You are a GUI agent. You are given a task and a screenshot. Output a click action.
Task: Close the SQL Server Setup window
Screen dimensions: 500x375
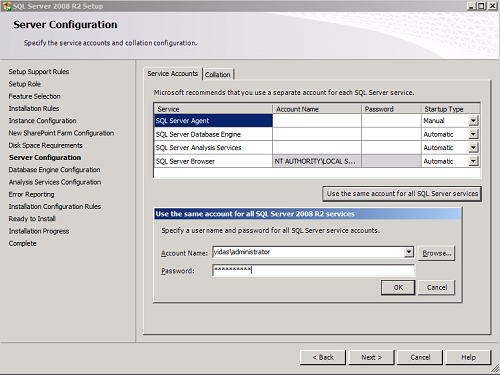coord(492,6)
